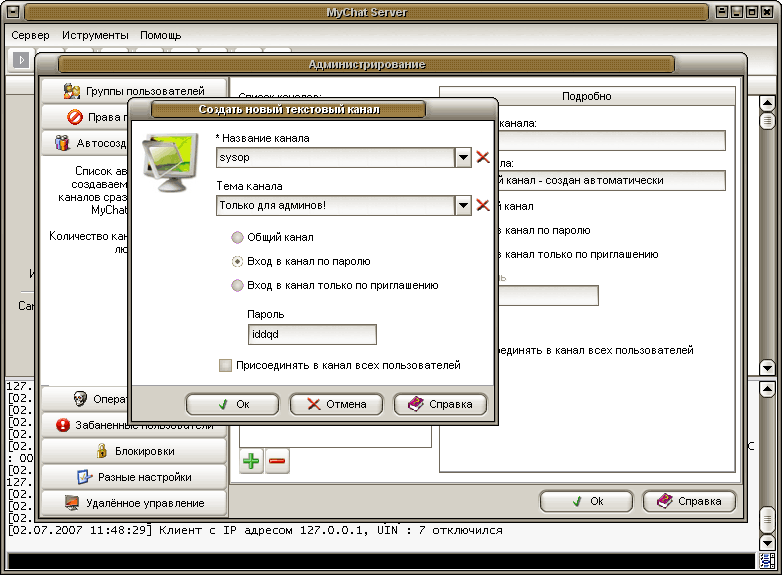
Task: Click the padlock Блокировки icon
Action: 102,450
